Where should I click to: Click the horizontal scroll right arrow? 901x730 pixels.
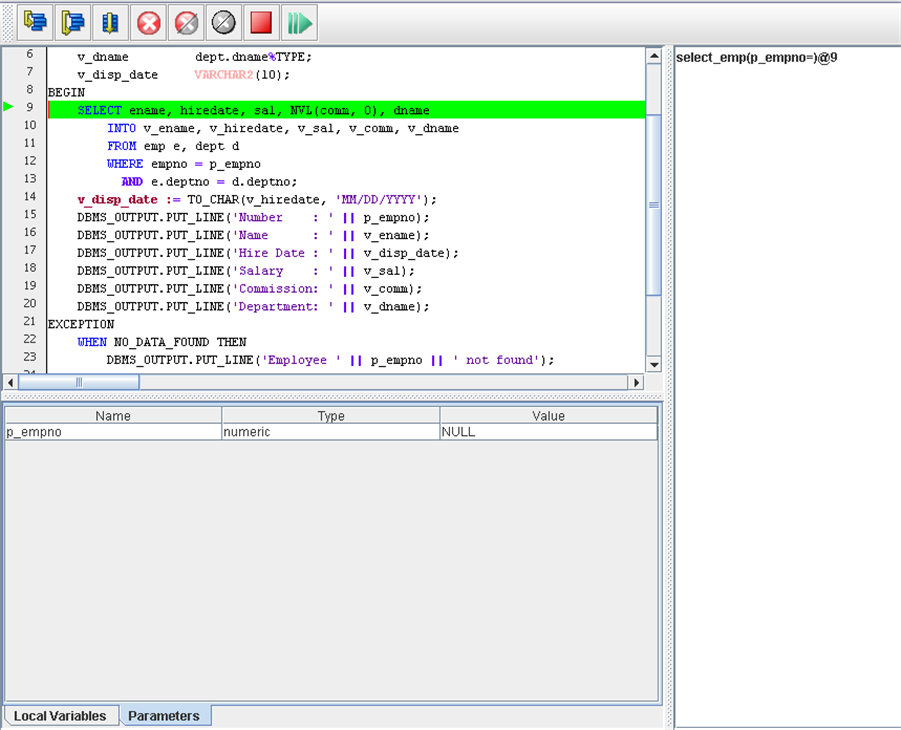coord(635,382)
